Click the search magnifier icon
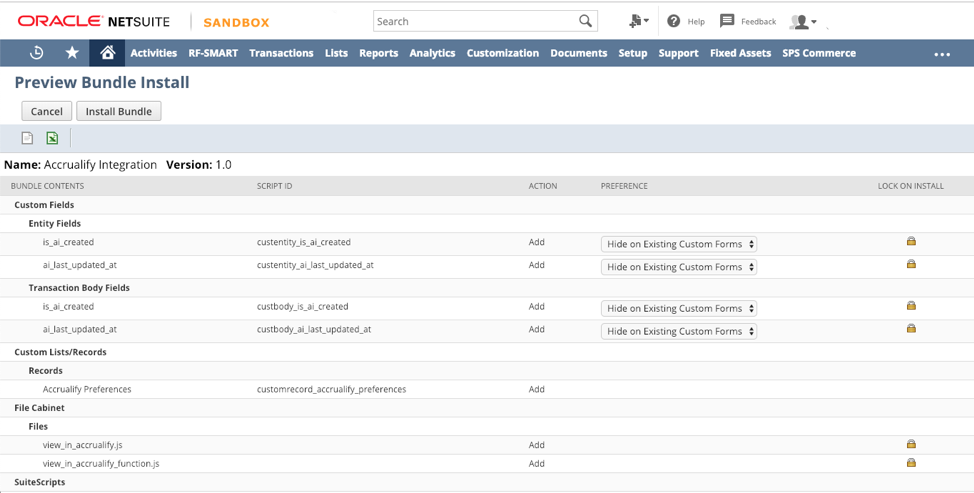Image resolution: width=974 pixels, height=493 pixels. tap(585, 21)
